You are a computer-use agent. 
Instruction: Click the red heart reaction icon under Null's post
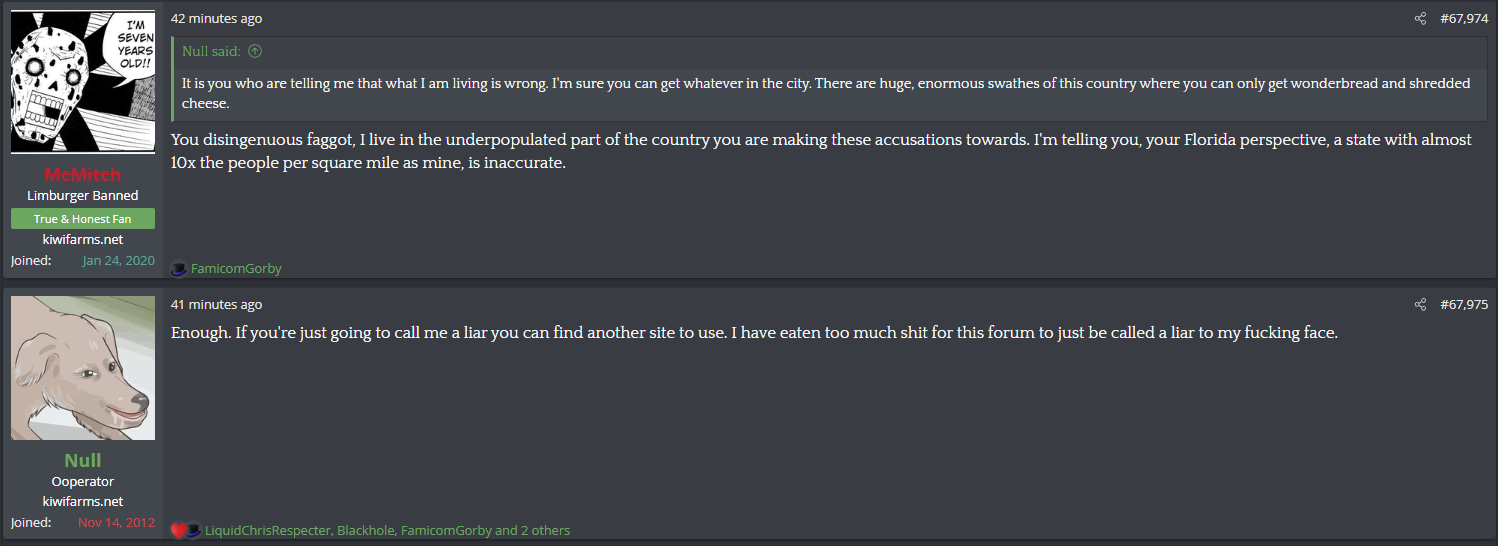(178, 531)
